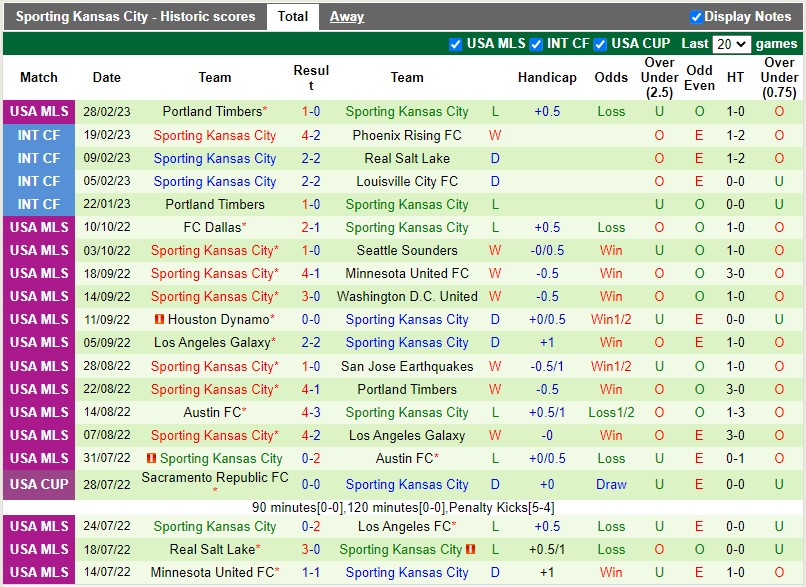Open Los Angeles FC team link

[404, 526]
